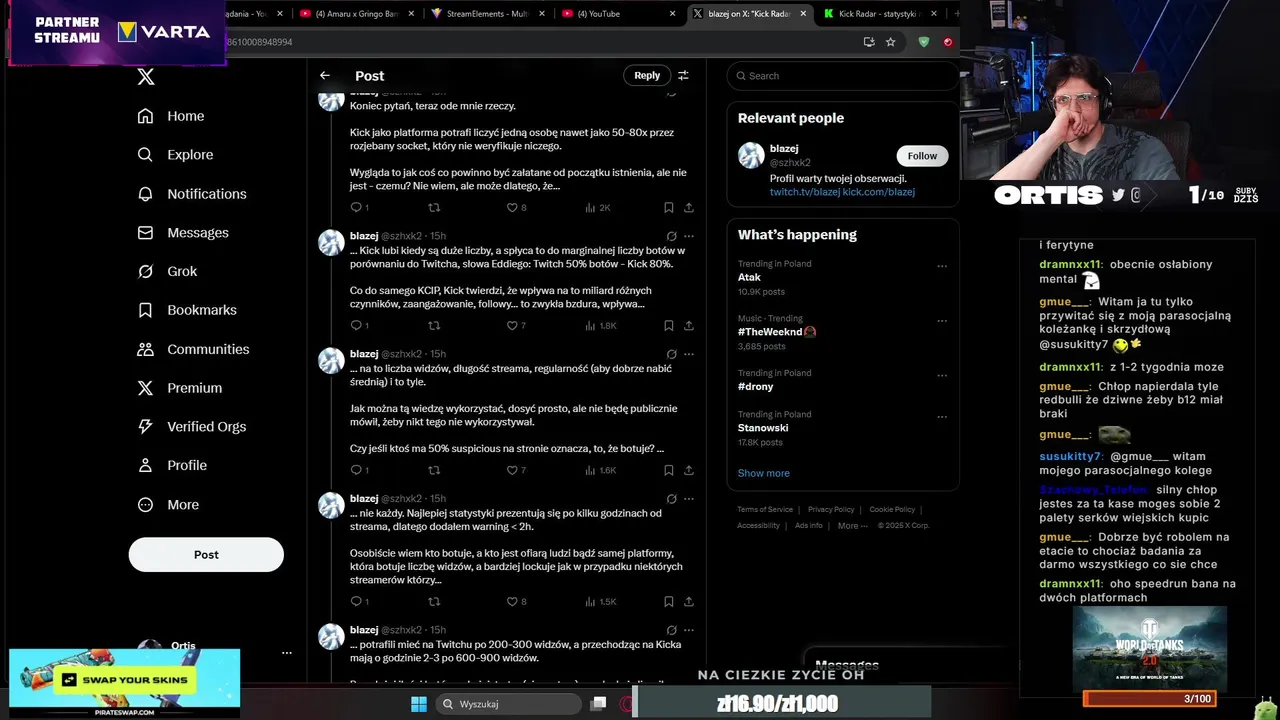Viewport: 1280px width, 720px height.
Task: Switch to the StreamElements browser tab
Action: coord(489,14)
